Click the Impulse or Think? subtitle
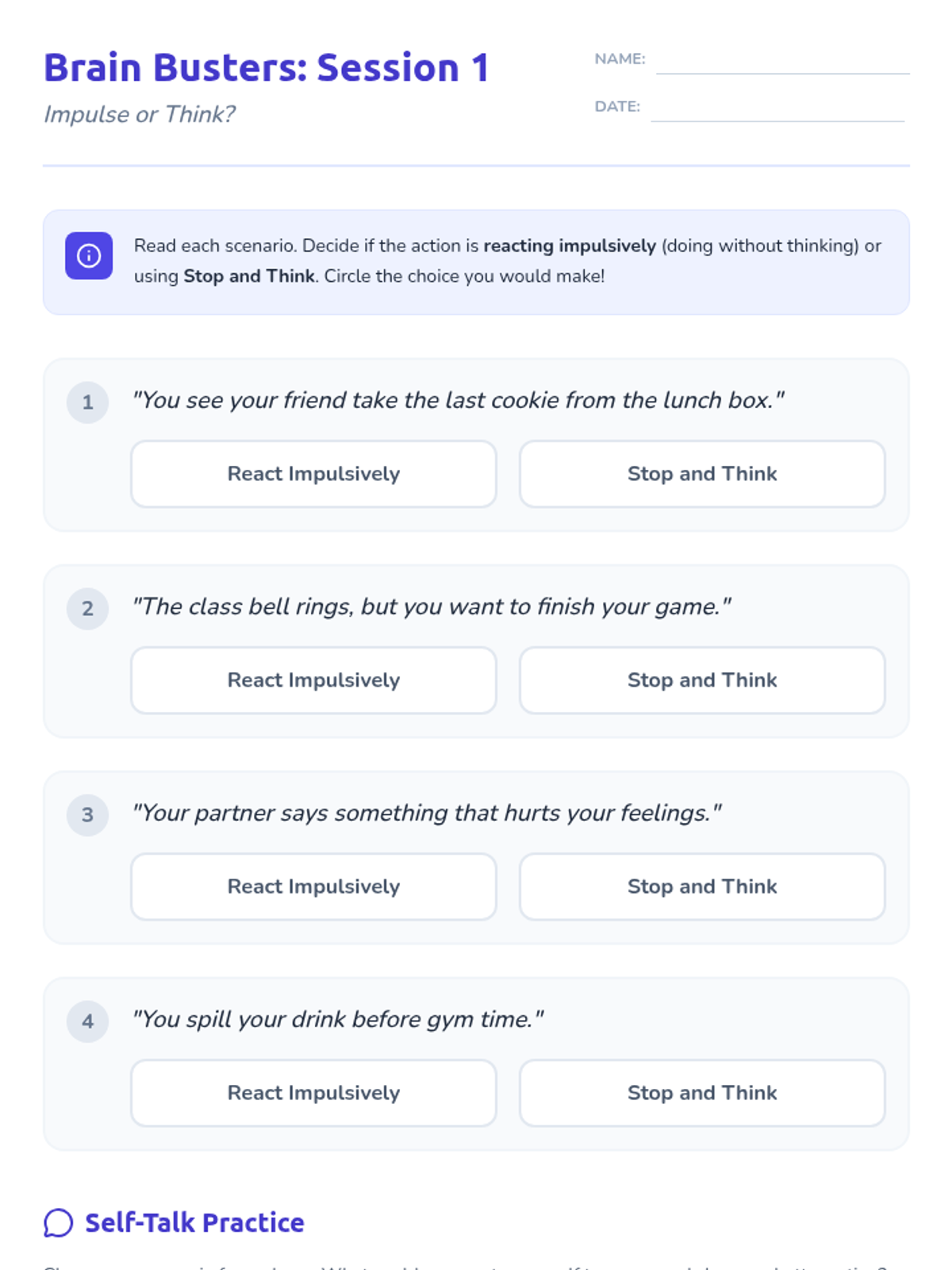Screen dimensions: 952x1270 [140, 114]
